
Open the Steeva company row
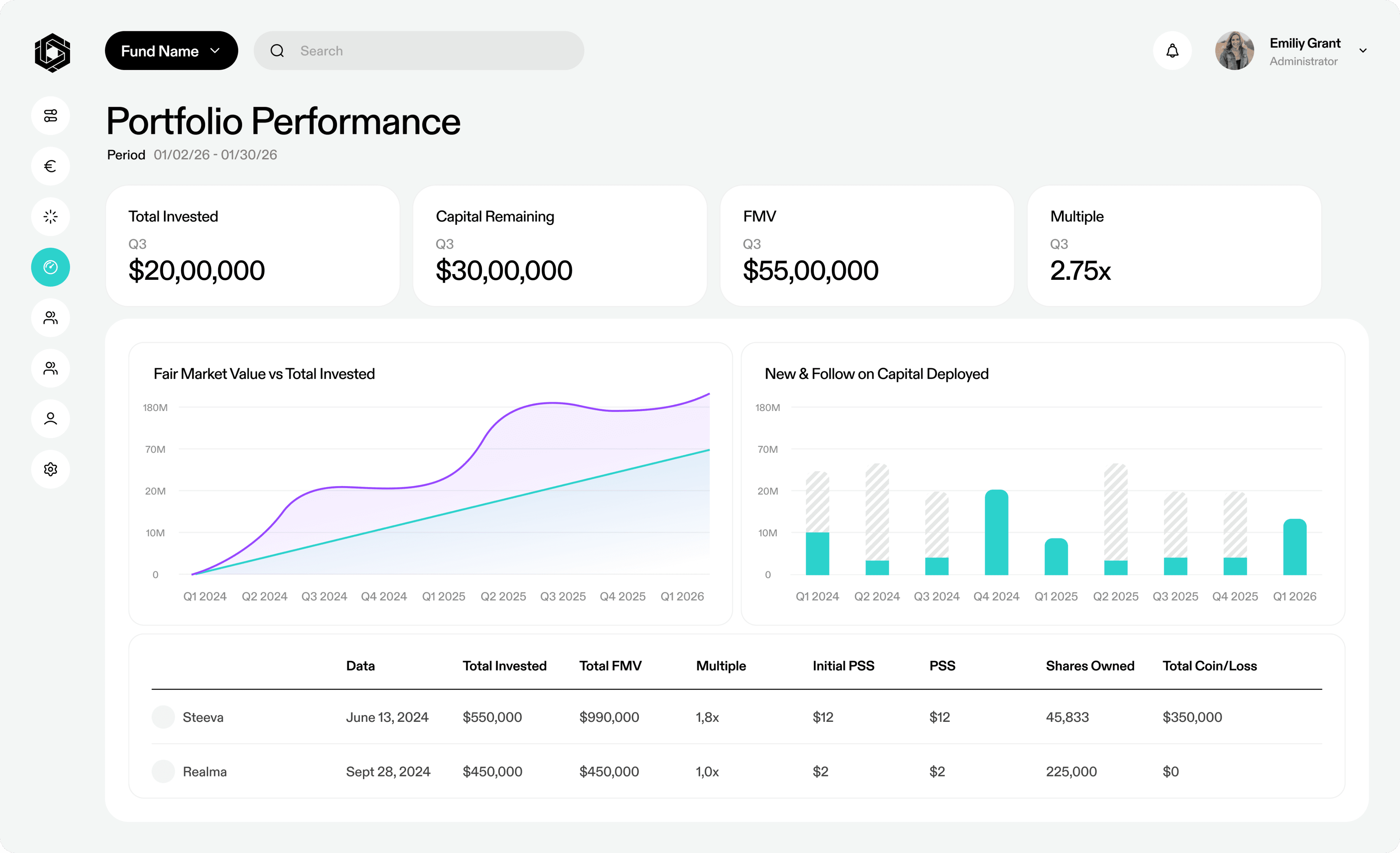tap(203, 717)
